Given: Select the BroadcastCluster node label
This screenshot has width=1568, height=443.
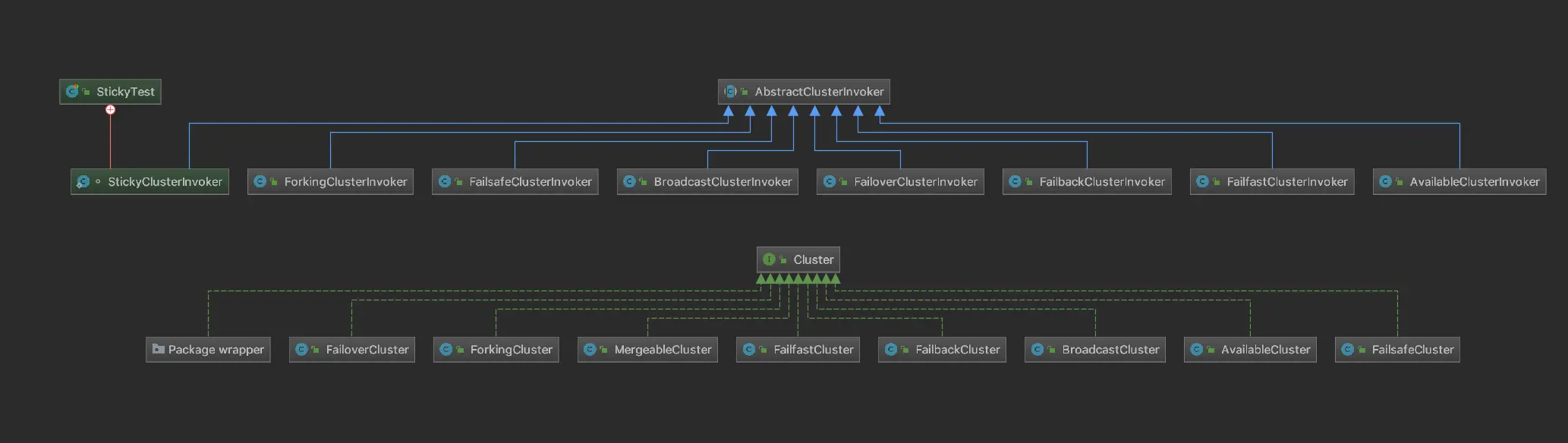Looking at the screenshot, I should [x=1110, y=350].
